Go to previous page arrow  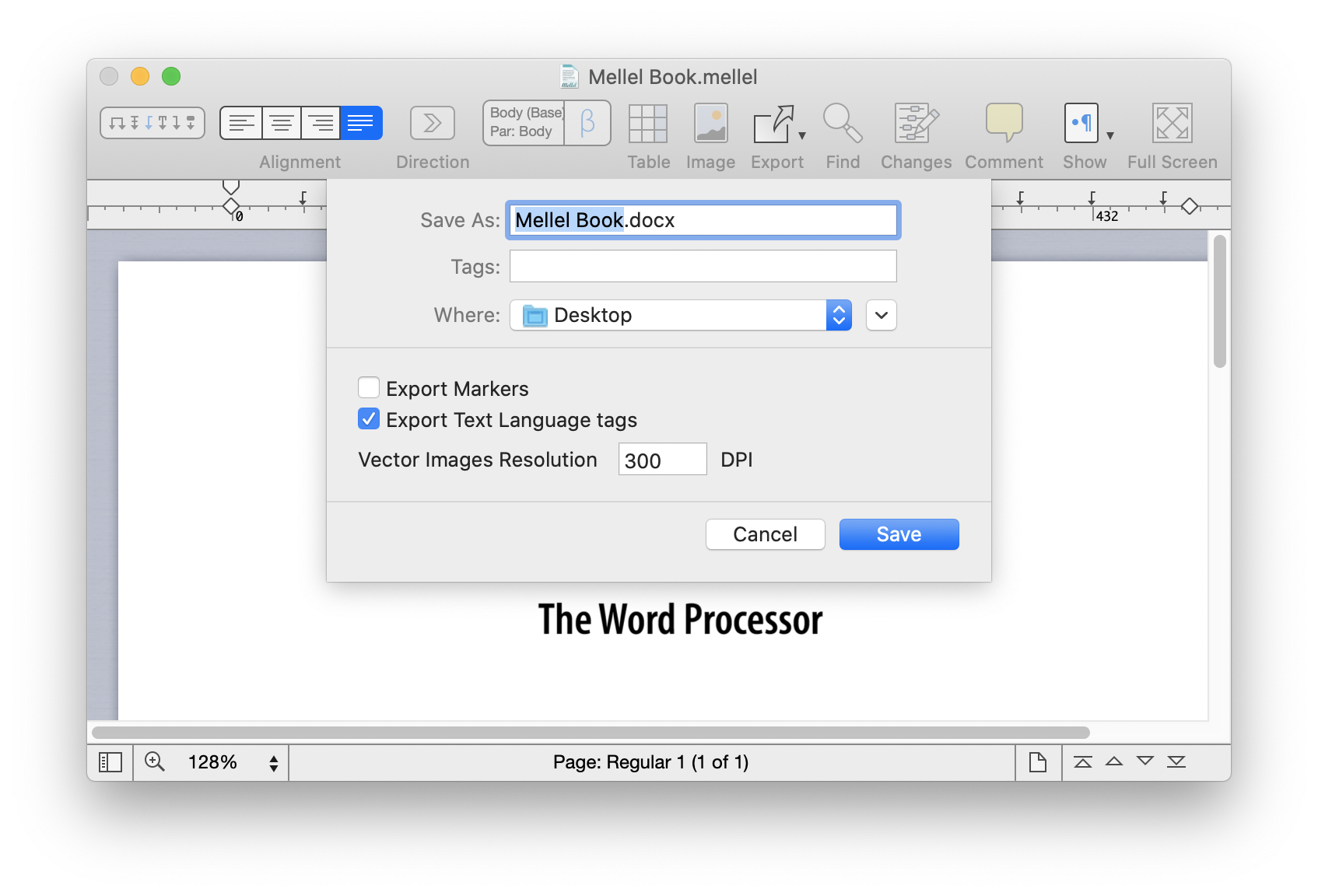(x=1114, y=762)
